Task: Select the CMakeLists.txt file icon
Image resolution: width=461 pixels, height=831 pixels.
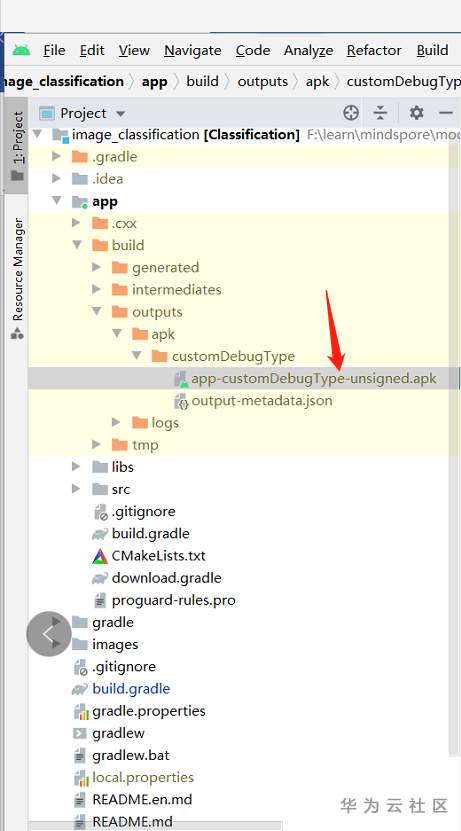Action: click(x=100, y=556)
